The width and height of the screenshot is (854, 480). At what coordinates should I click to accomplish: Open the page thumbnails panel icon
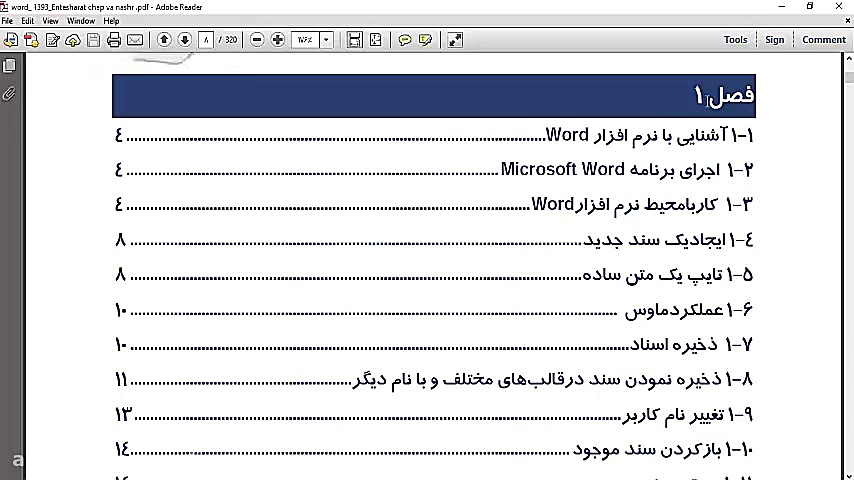point(9,66)
